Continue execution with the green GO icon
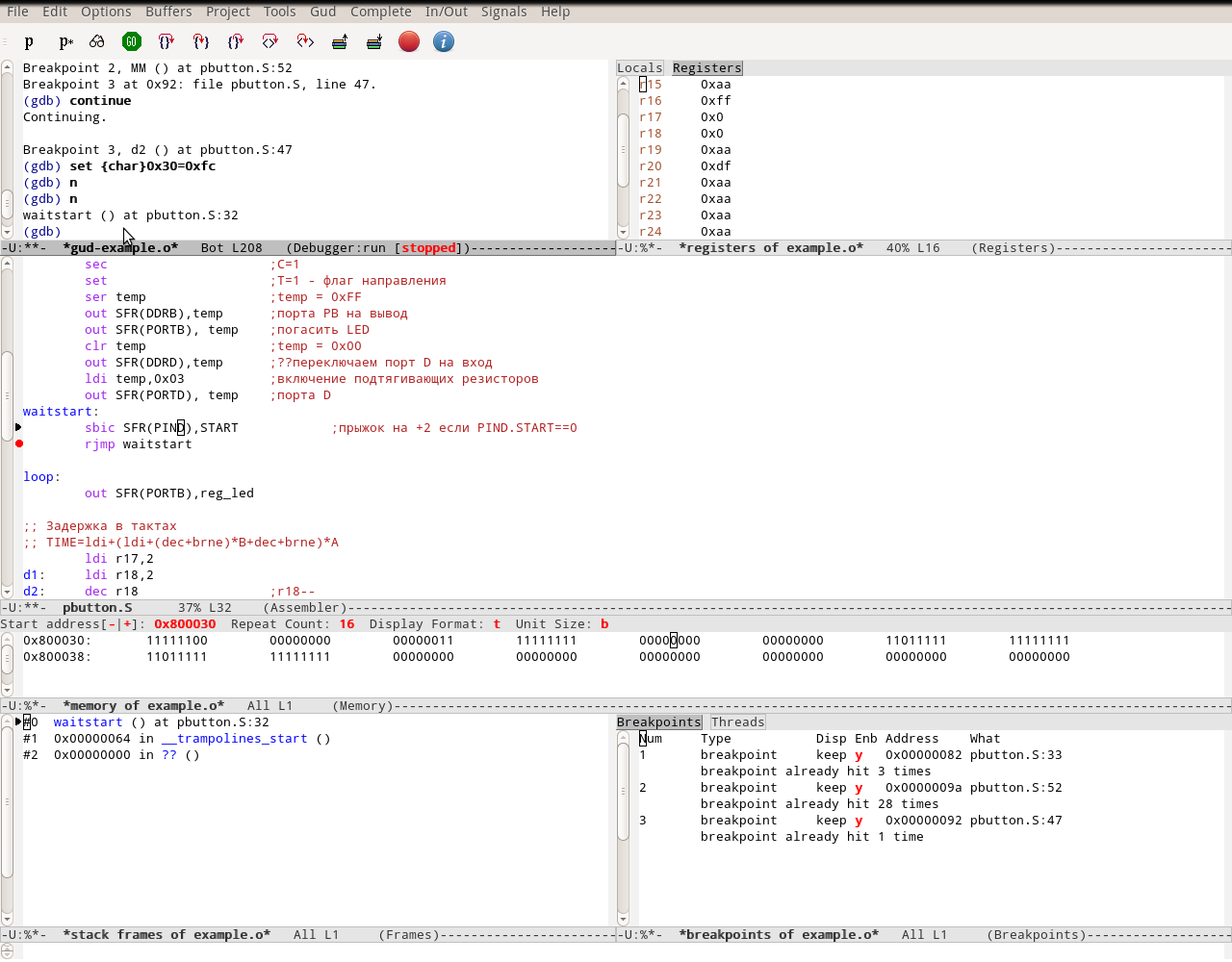 pyautogui.click(x=131, y=41)
